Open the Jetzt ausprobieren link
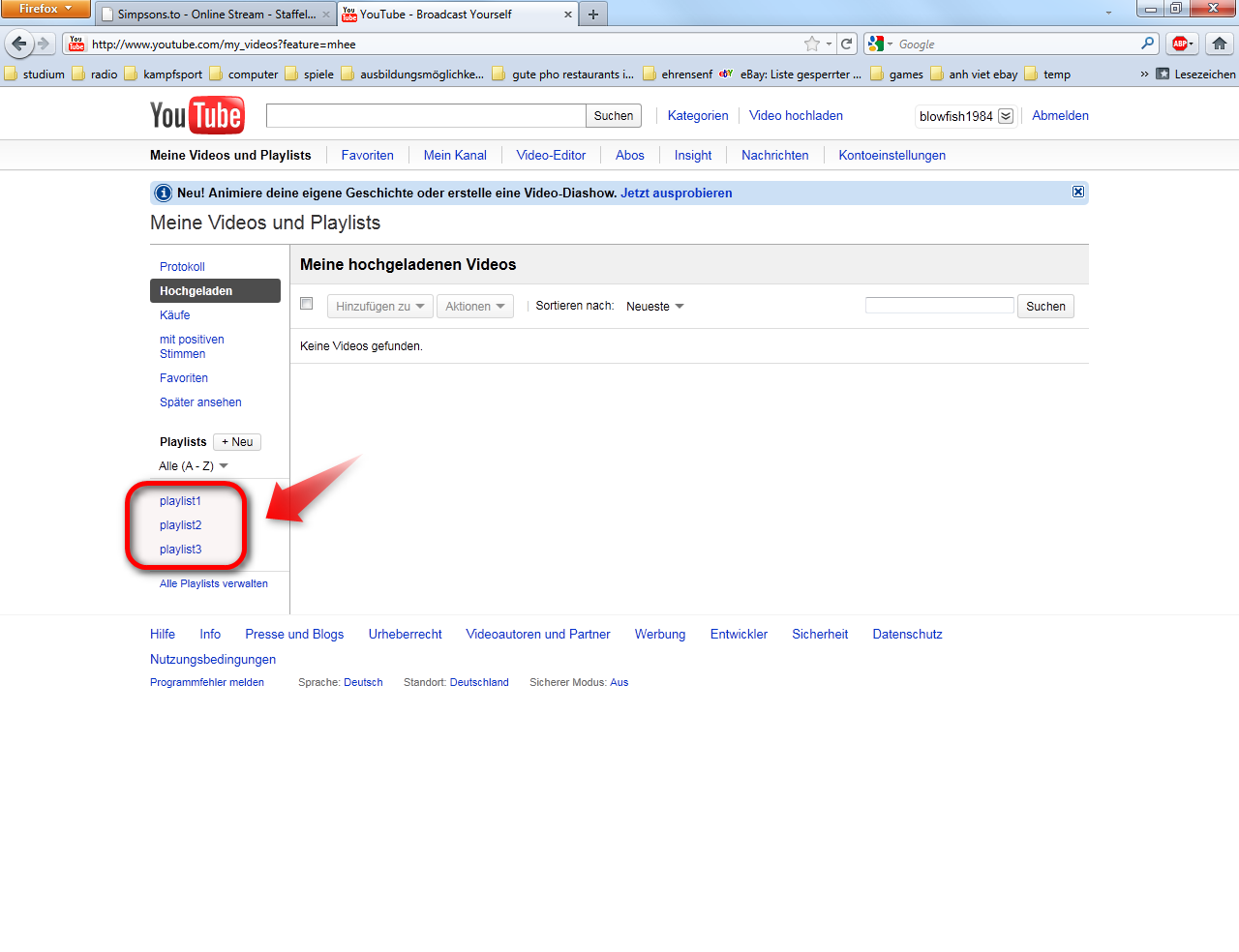 coord(676,193)
